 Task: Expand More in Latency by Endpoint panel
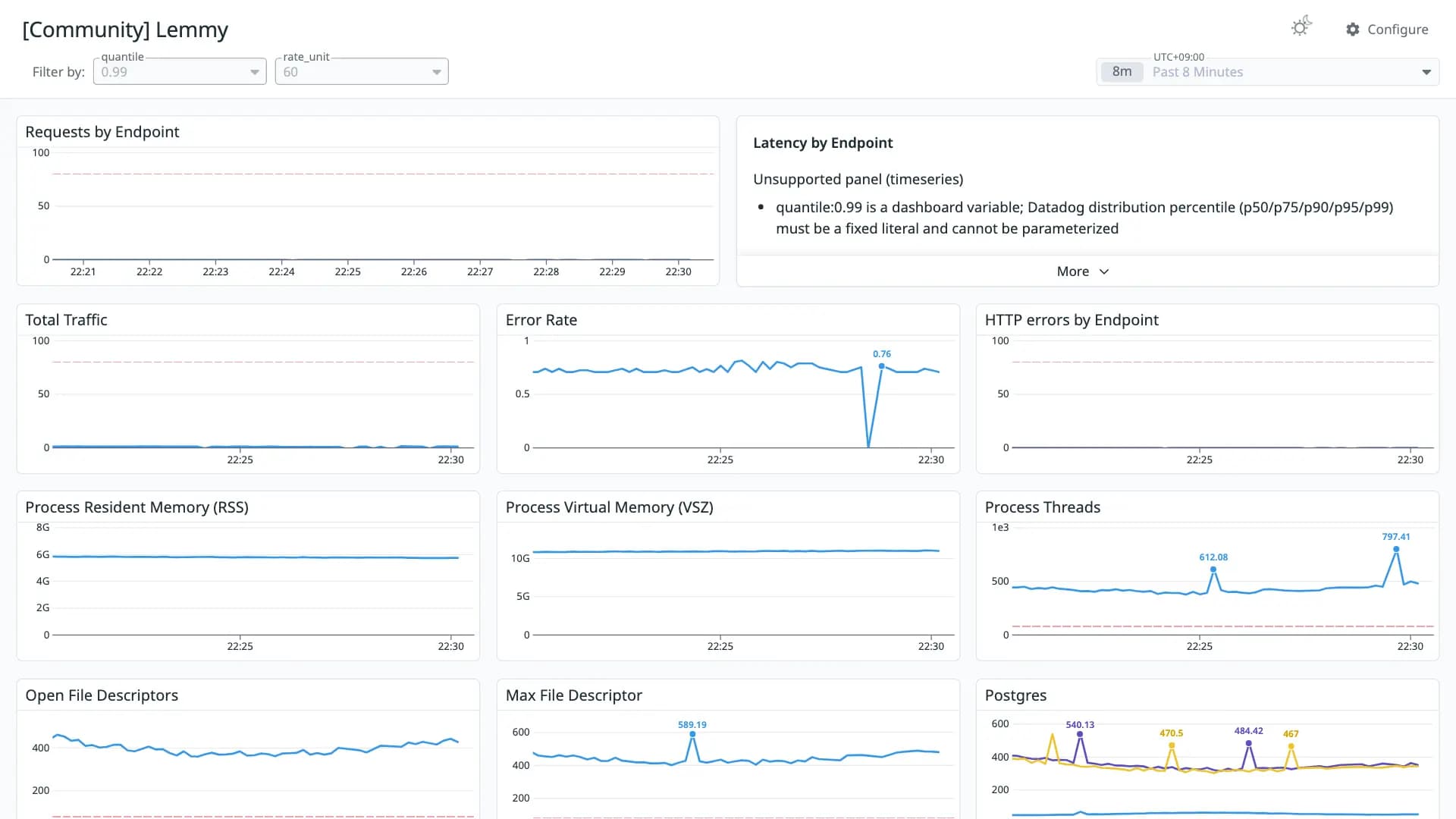(x=1083, y=271)
